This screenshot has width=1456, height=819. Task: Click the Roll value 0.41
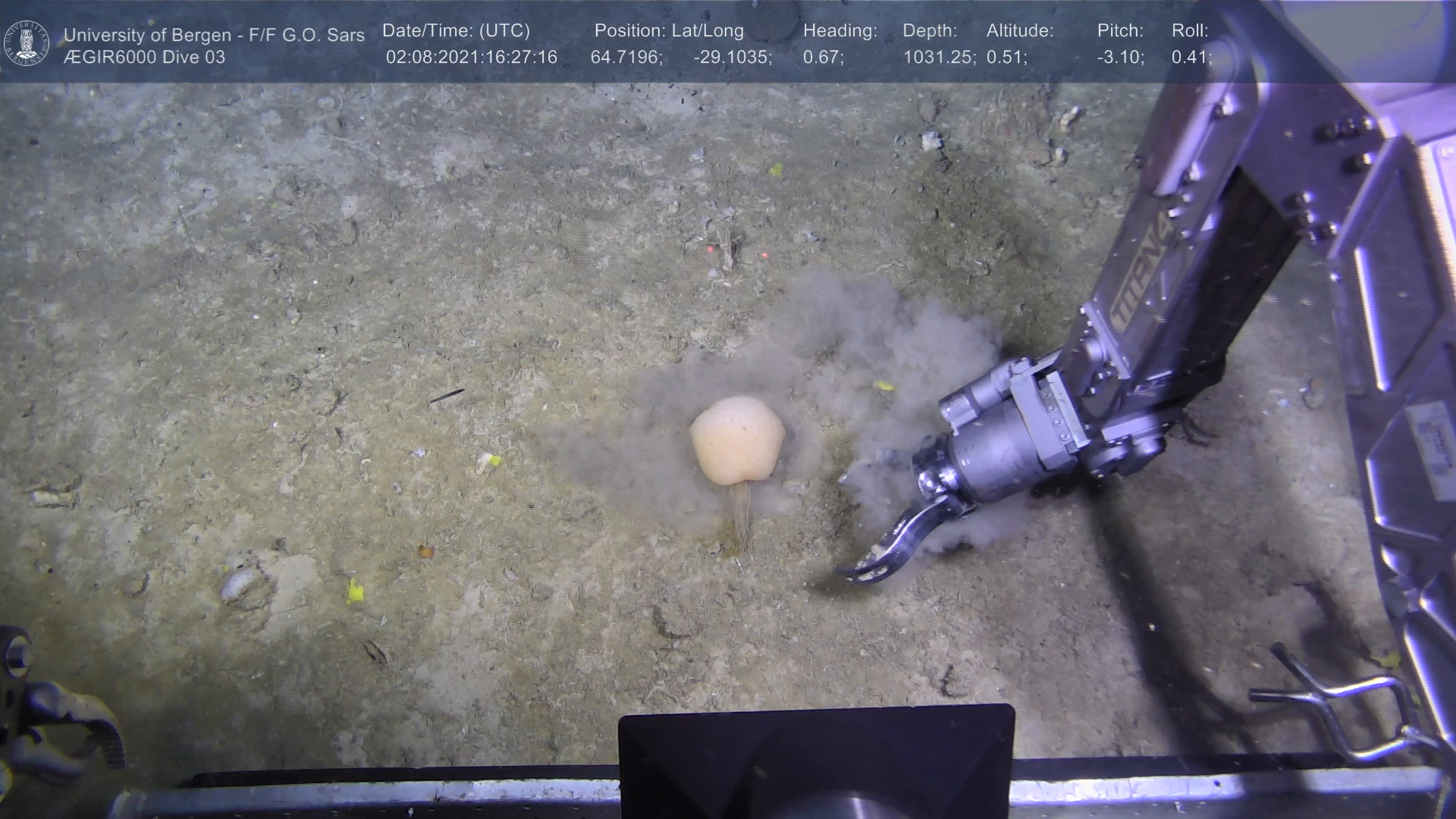[1191, 58]
